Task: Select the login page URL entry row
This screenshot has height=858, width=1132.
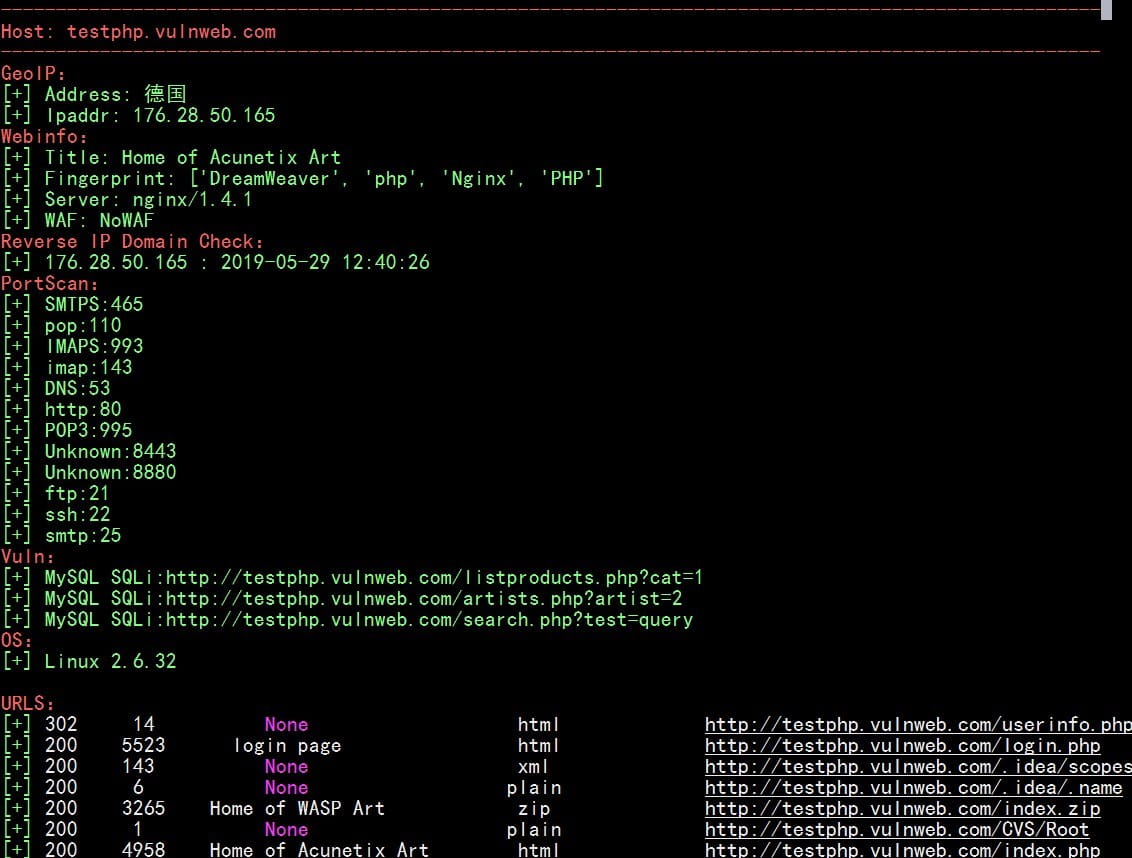Action: click(x=287, y=745)
